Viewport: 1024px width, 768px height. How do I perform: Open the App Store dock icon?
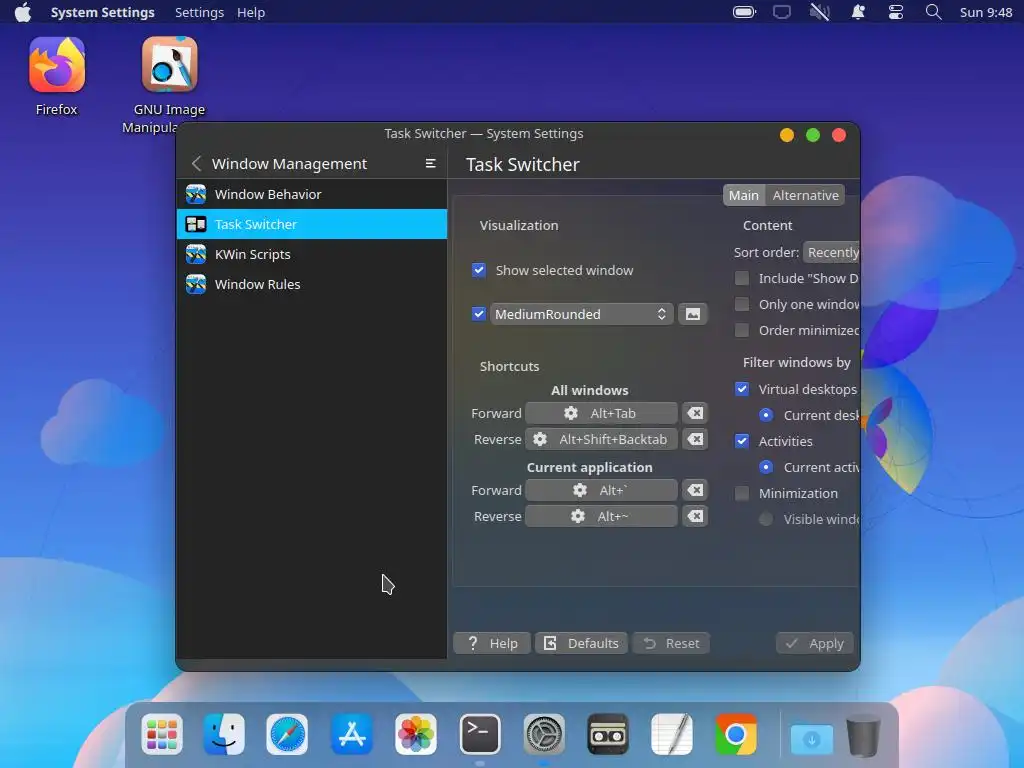pyautogui.click(x=351, y=734)
